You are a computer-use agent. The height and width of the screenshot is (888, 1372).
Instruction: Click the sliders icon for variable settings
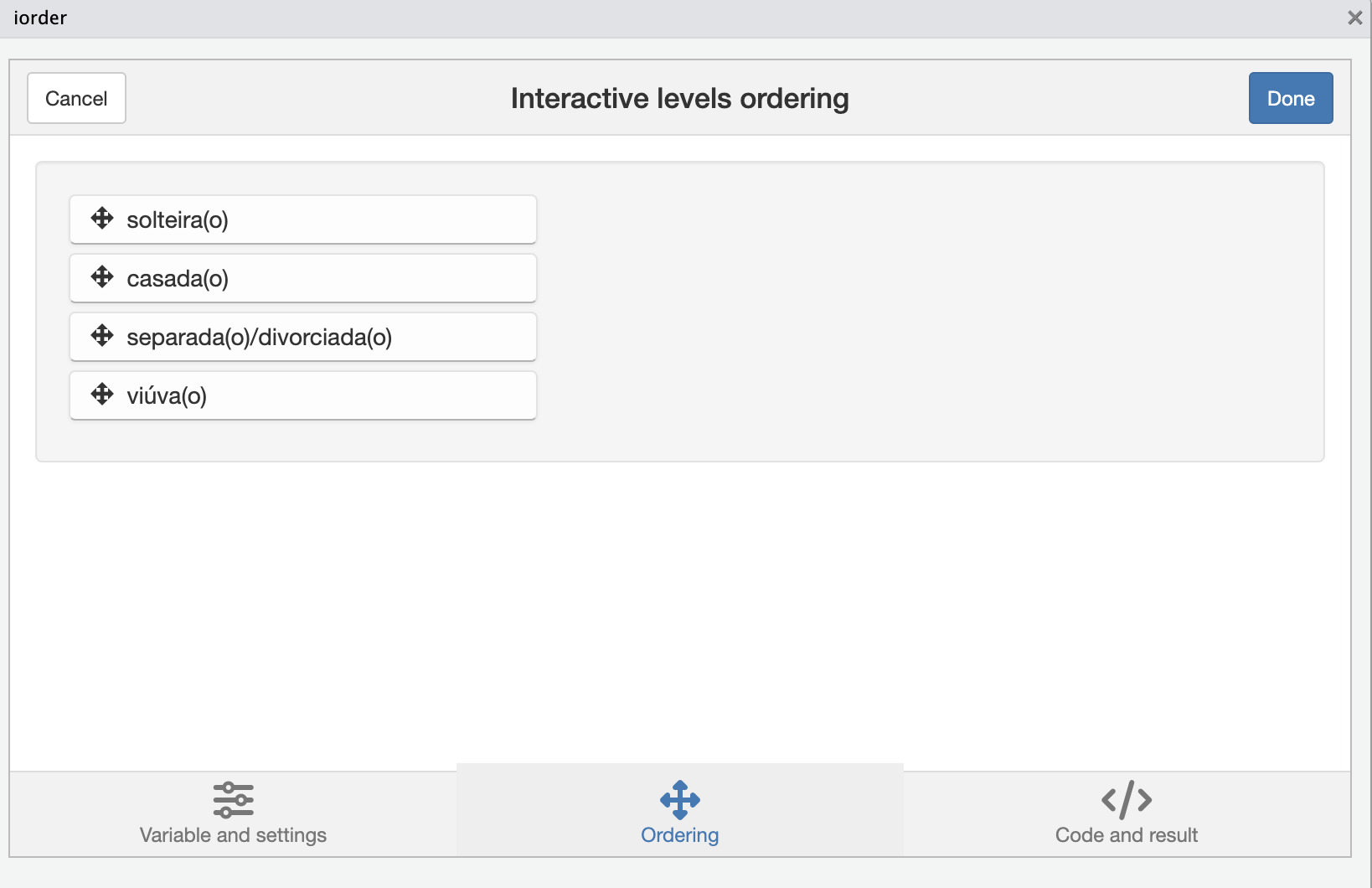[x=233, y=800]
